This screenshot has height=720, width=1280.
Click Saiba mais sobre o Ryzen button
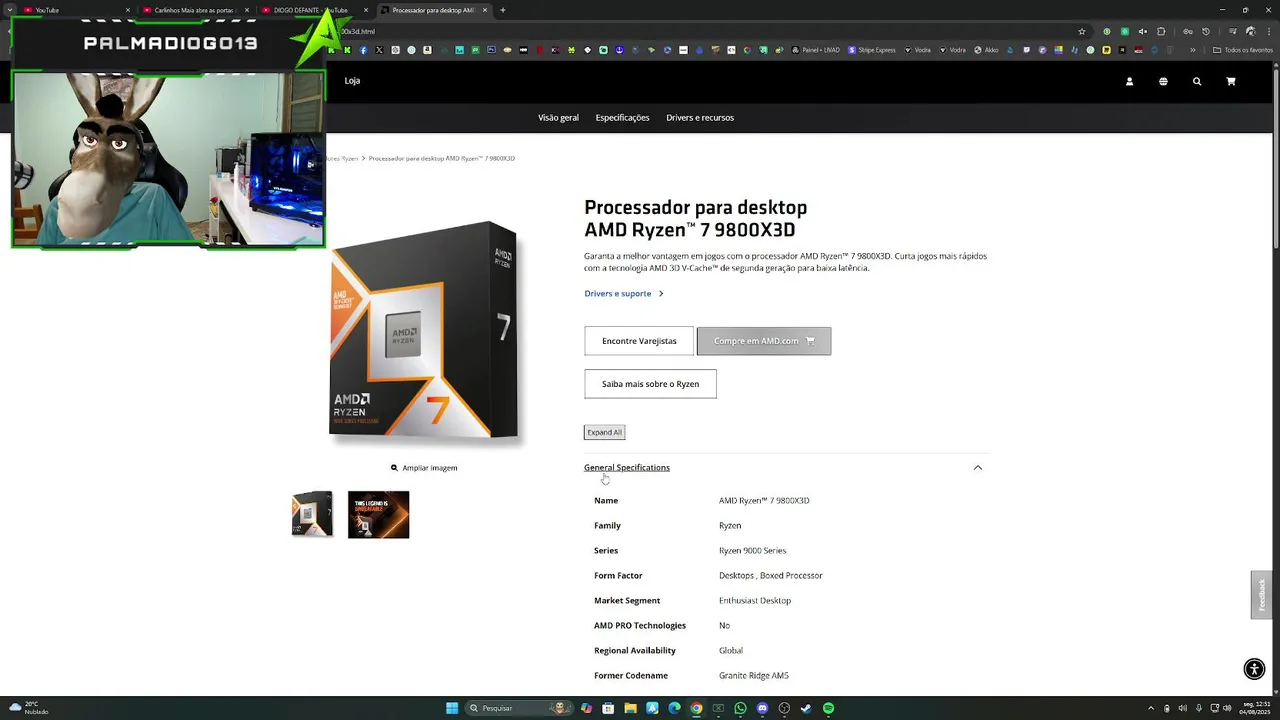coord(650,384)
